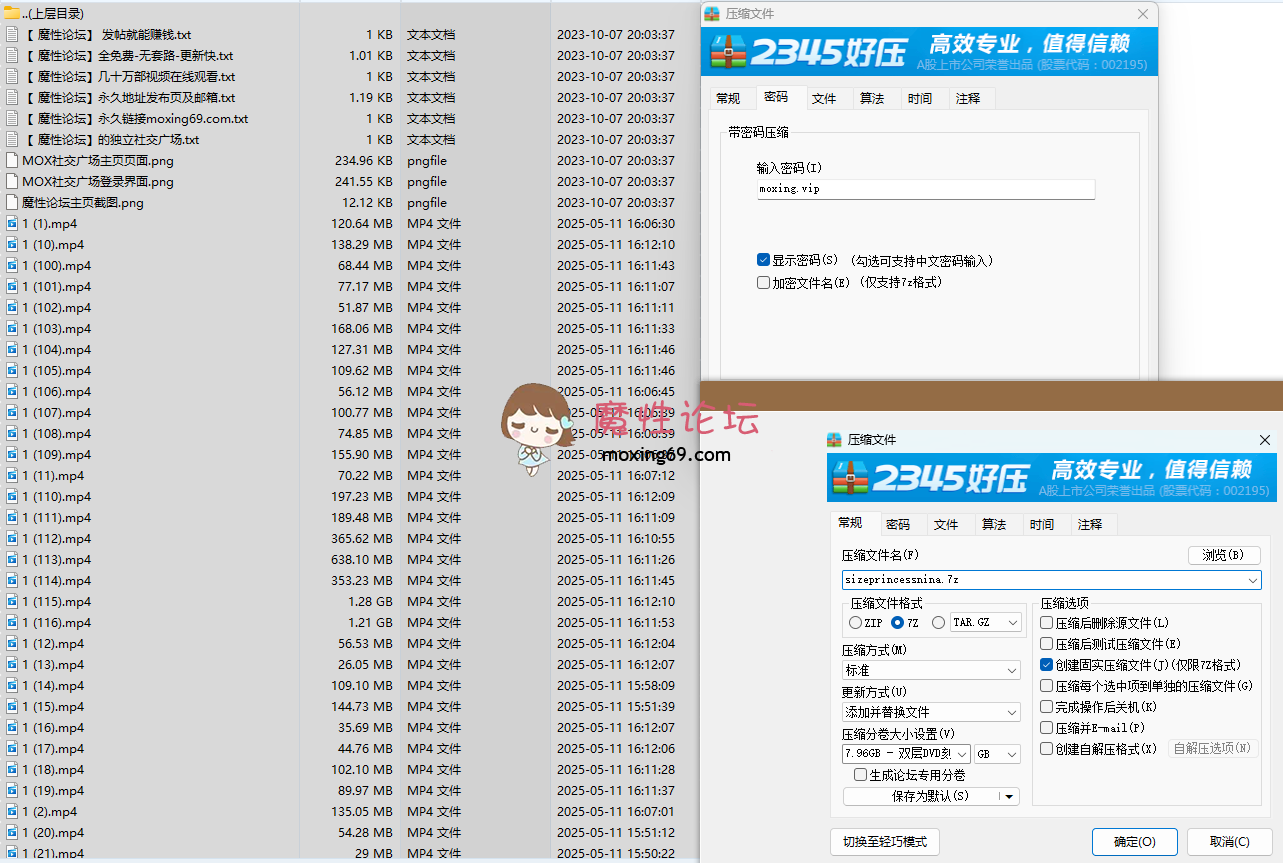
Task: Click the parent directory folder icon
Action: click(x=12, y=13)
